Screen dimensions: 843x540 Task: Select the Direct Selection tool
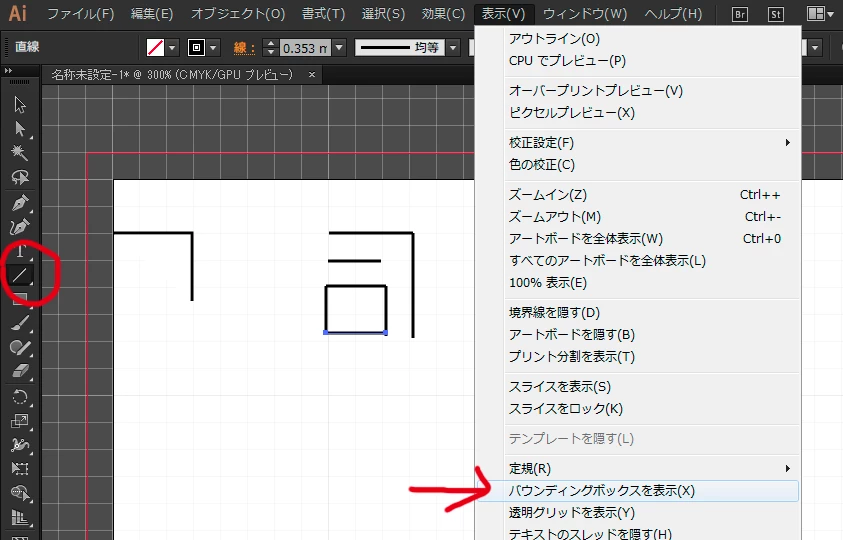tap(20, 129)
